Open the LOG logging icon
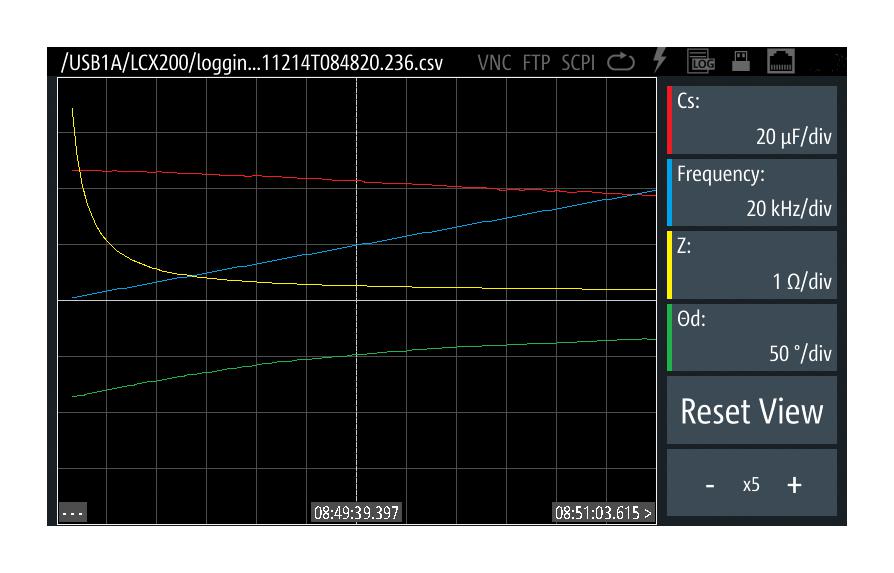The image size is (894, 573). (700, 63)
